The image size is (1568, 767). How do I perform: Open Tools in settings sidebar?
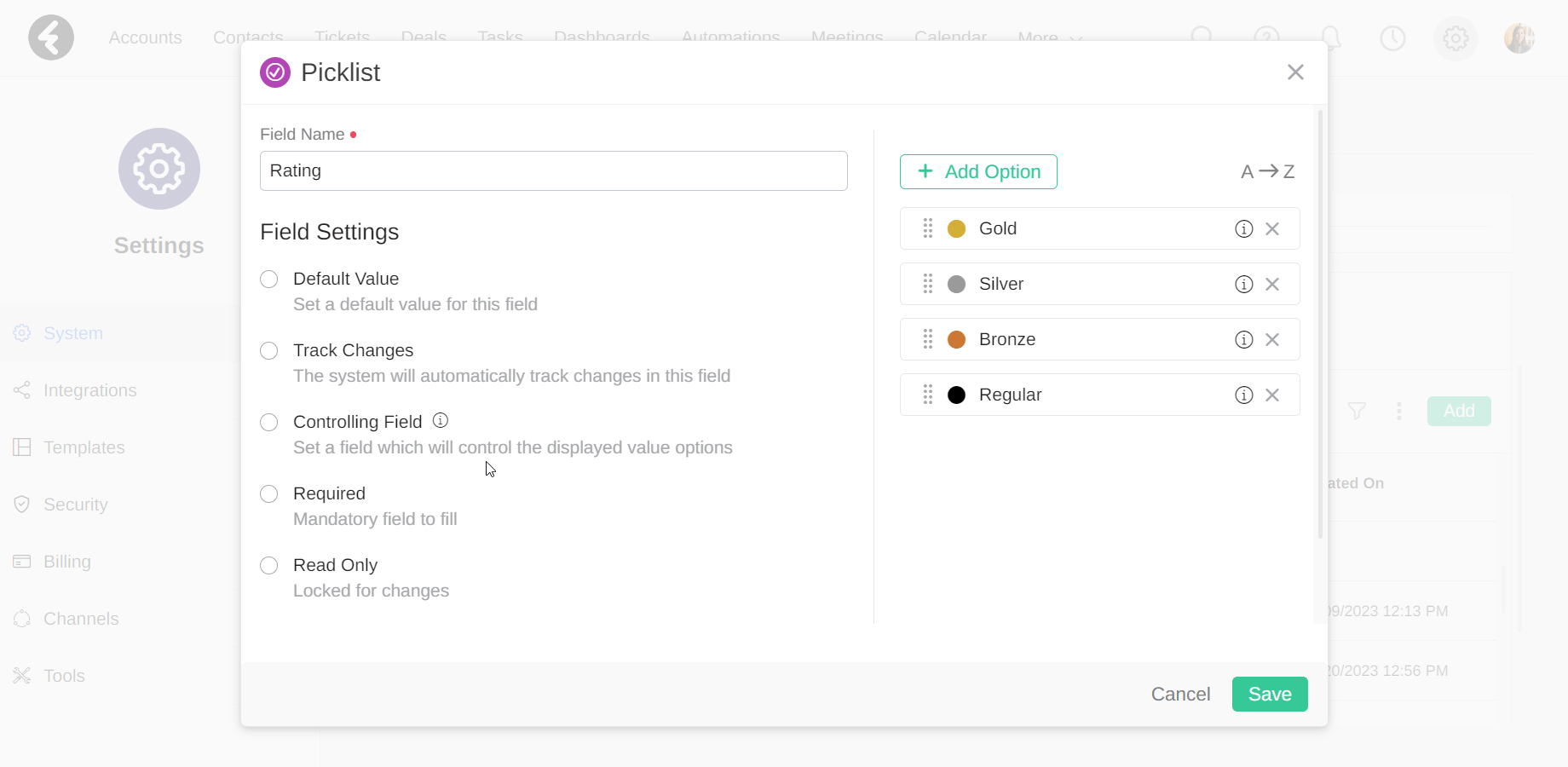point(49,676)
